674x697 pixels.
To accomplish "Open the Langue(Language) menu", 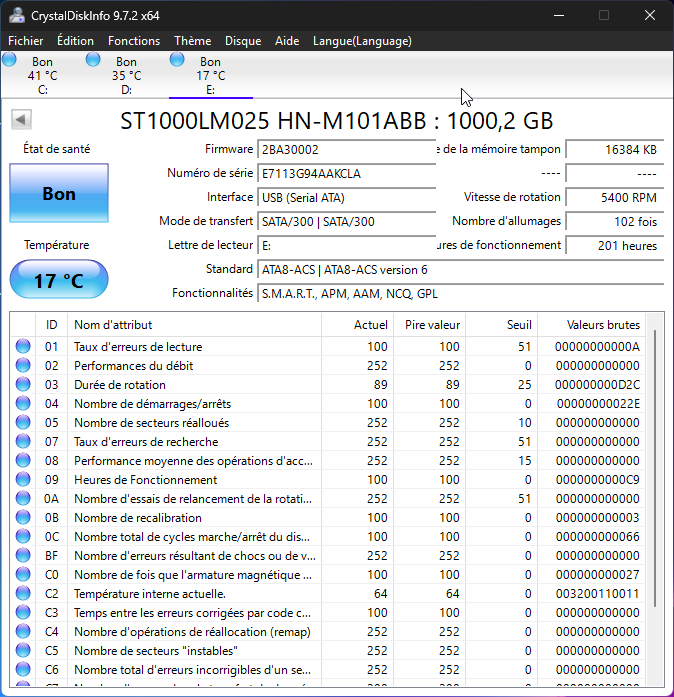I will (x=362, y=41).
